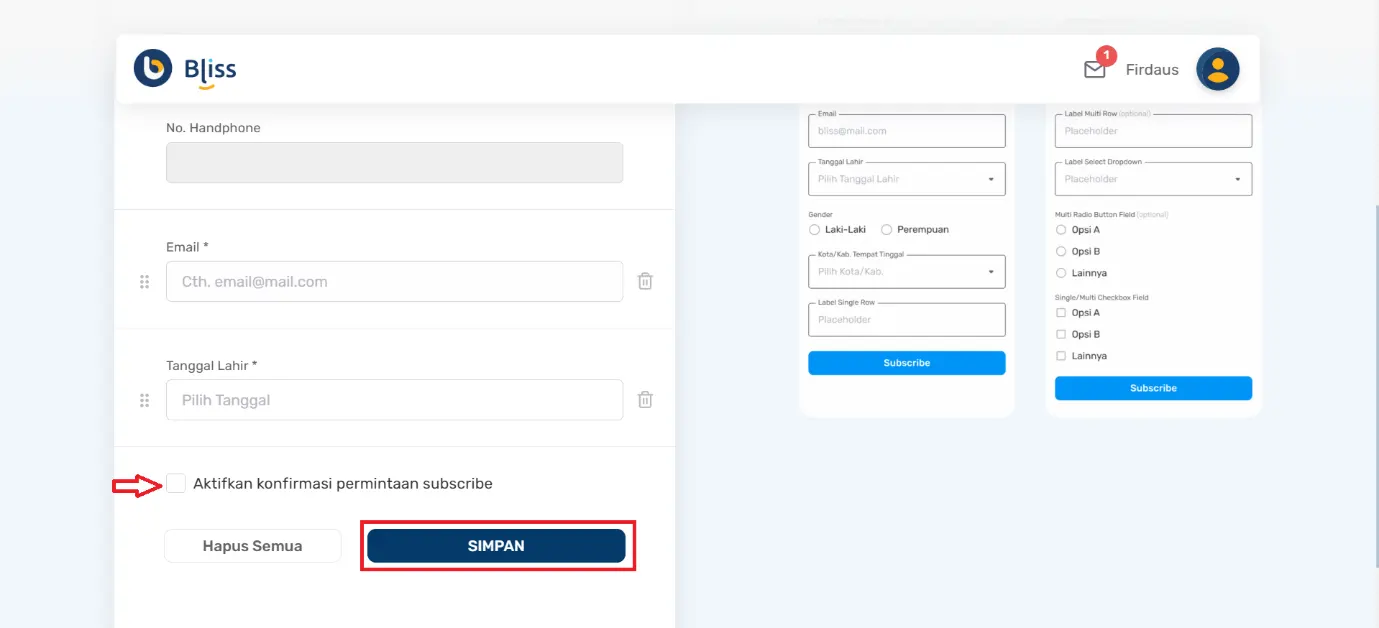Click the drag handle beside Tanggal Lahir field
The image size is (1379, 628).
coord(144,400)
